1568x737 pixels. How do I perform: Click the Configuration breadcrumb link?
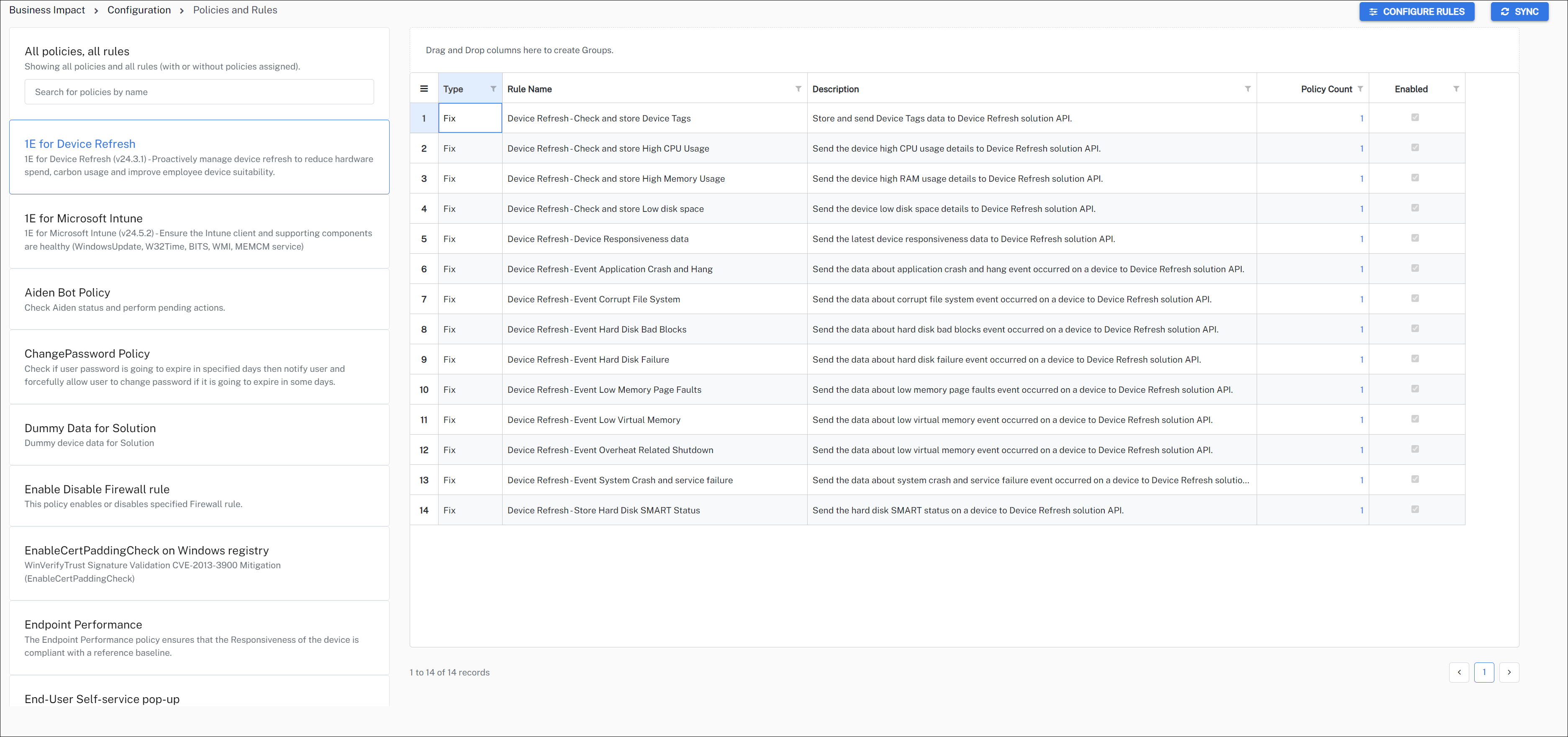pyautogui.click(x=139, y=10)
